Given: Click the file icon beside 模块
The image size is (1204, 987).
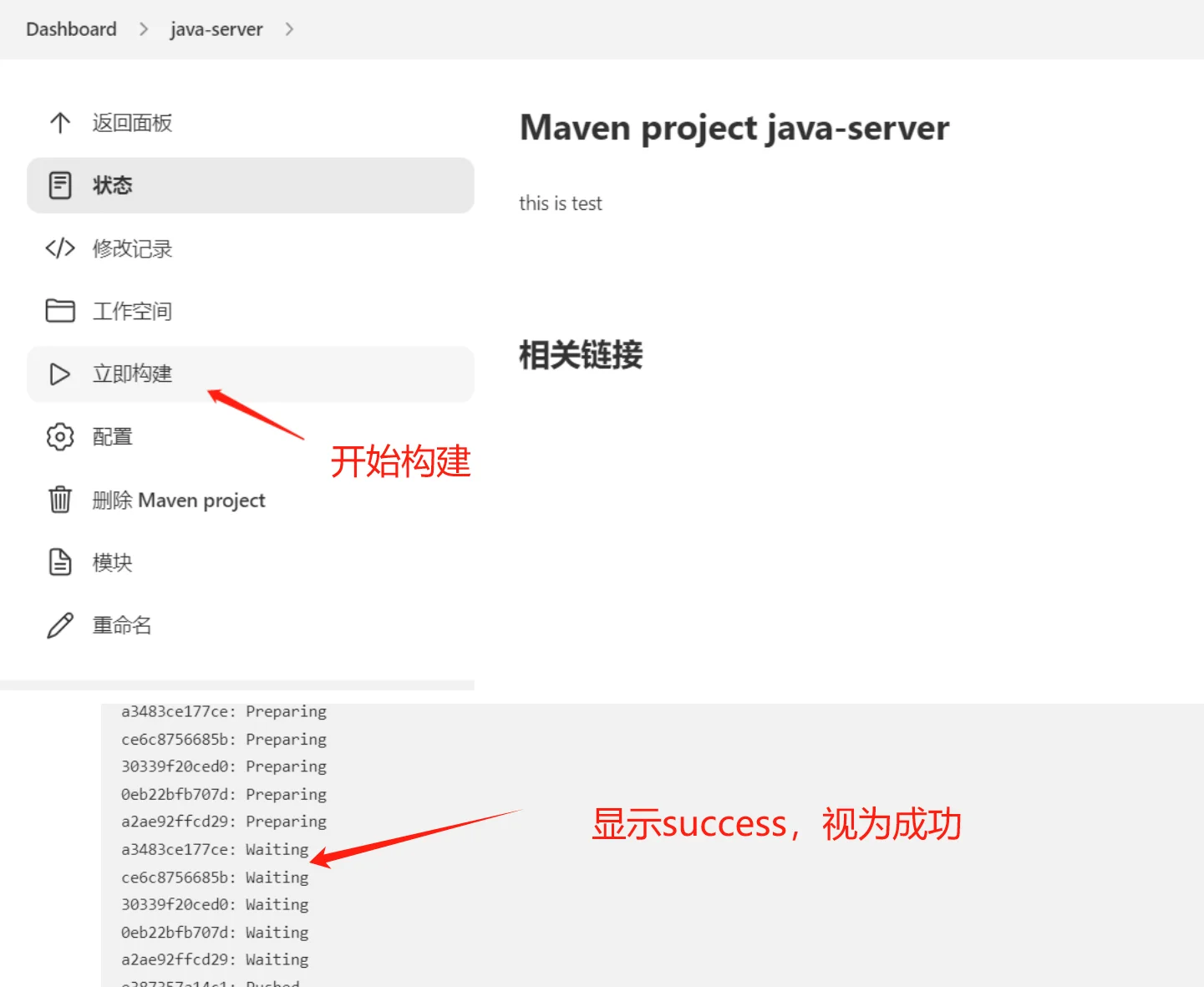Looking at the screenshot, I should coord(60,562).
